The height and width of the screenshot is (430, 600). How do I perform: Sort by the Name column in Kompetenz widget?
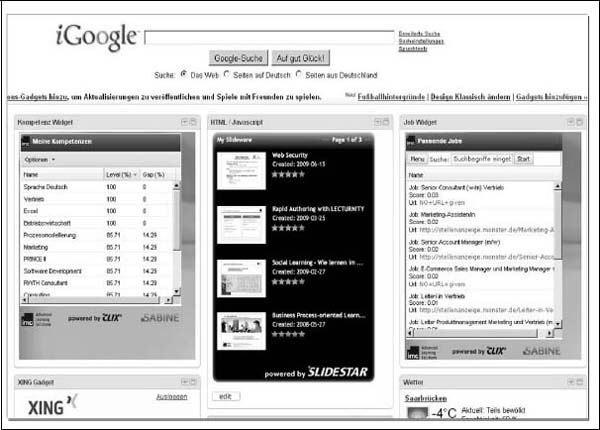[62, 174]
